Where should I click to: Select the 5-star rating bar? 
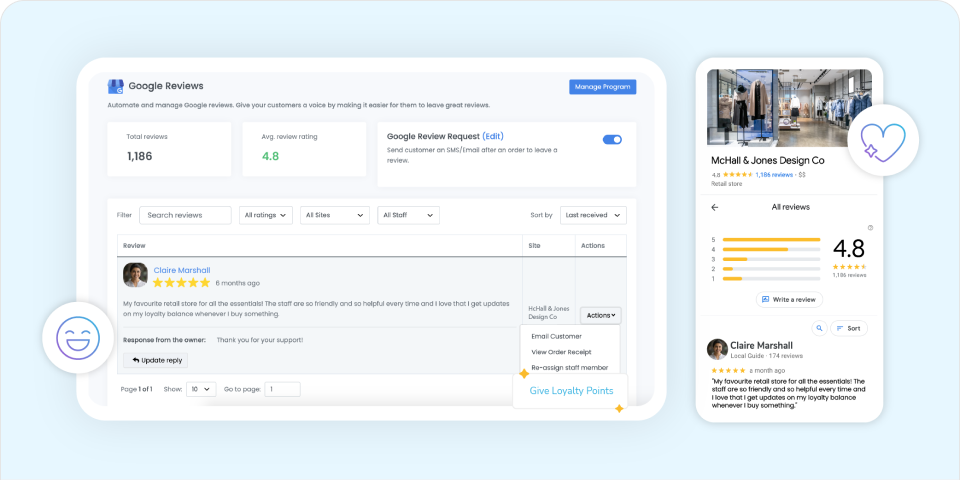[x=771, y=239]
